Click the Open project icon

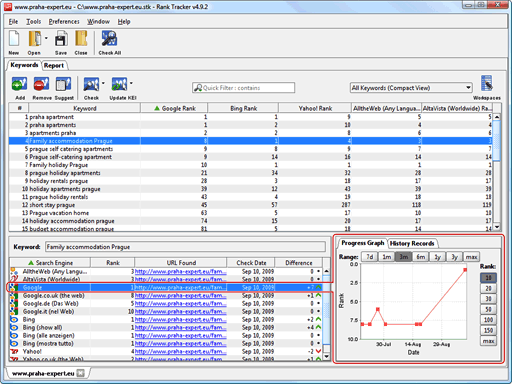tap(34, 39)
